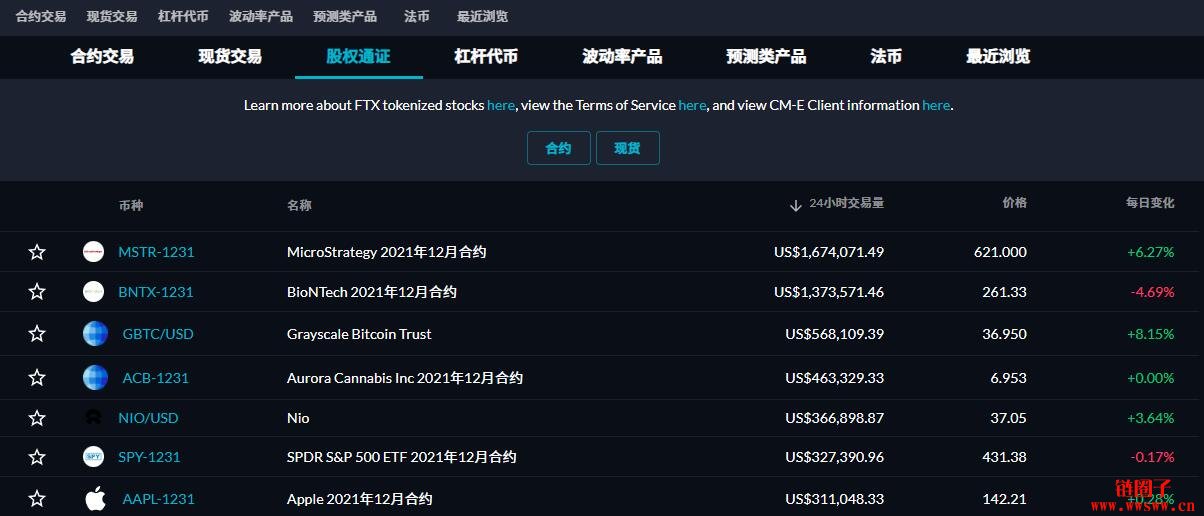Star the GBTC/USD row as favorite
The height and width of the screenshot is (516, 1204).
point(37,334)
